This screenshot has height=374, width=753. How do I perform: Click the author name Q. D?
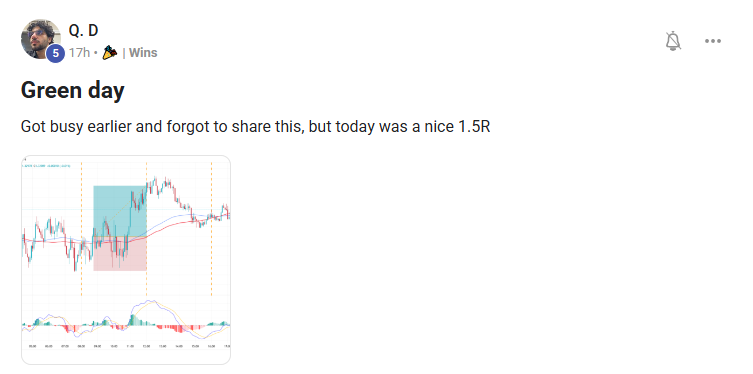[x=84, y=31]
